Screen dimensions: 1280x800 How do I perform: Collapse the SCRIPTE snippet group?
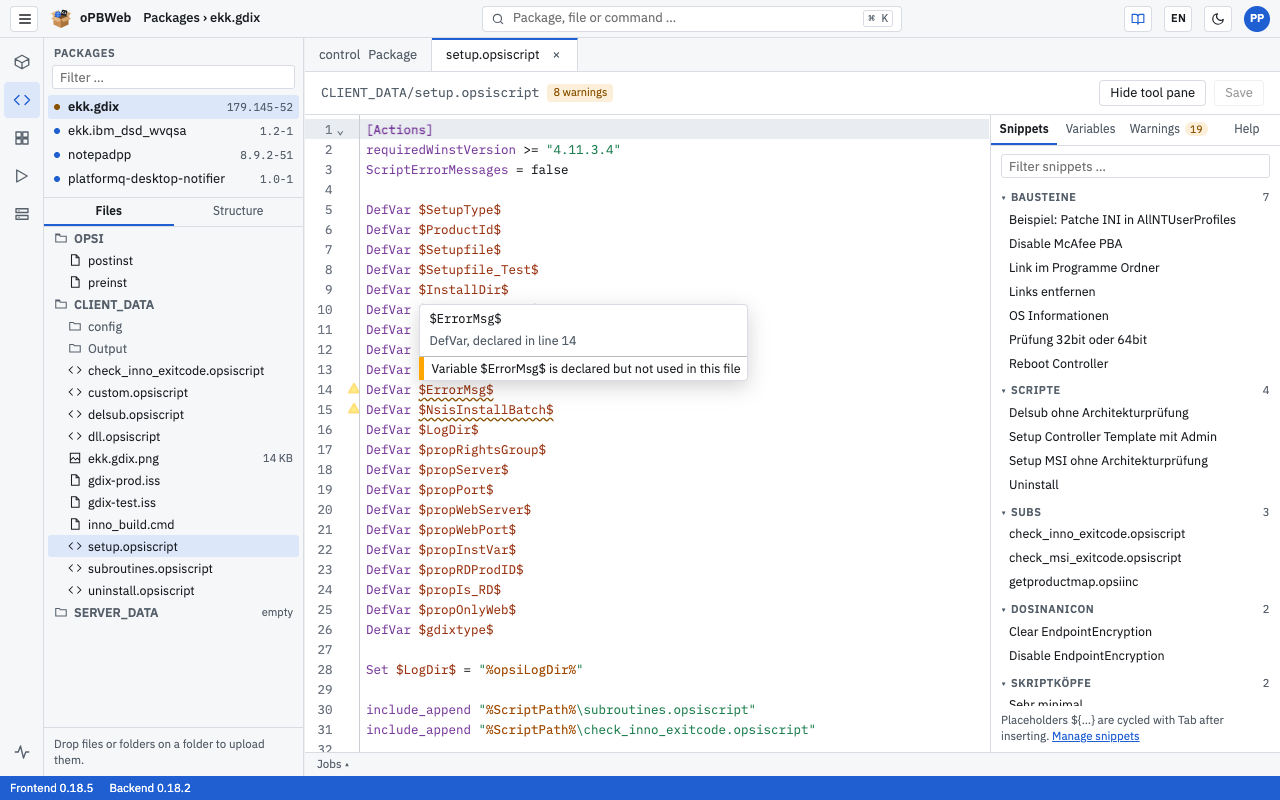[1135, 390]
